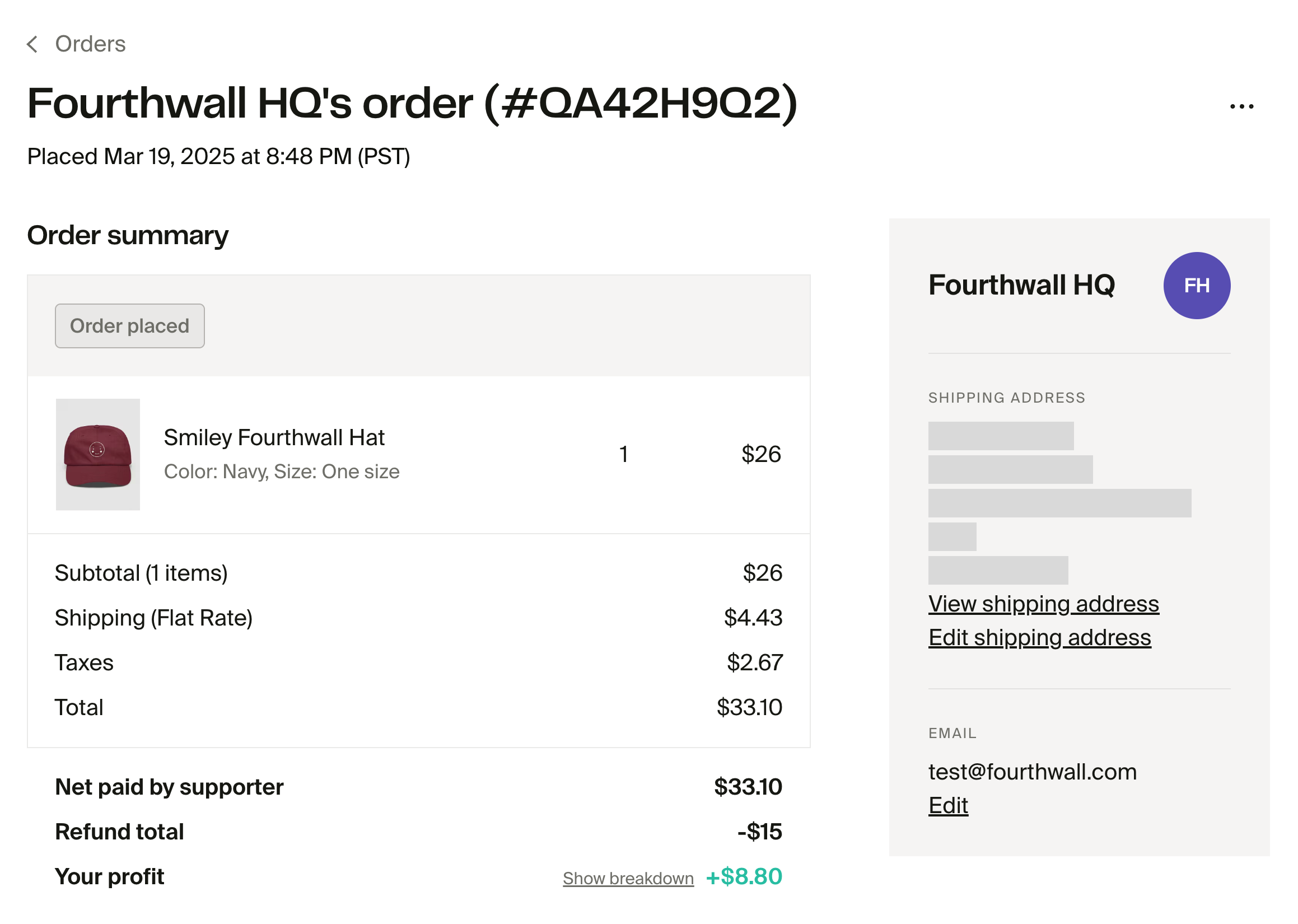Click Edit shipping address link
Image resolution: width=1298 pixels, height=924 pixels.
click(1039, 637)
